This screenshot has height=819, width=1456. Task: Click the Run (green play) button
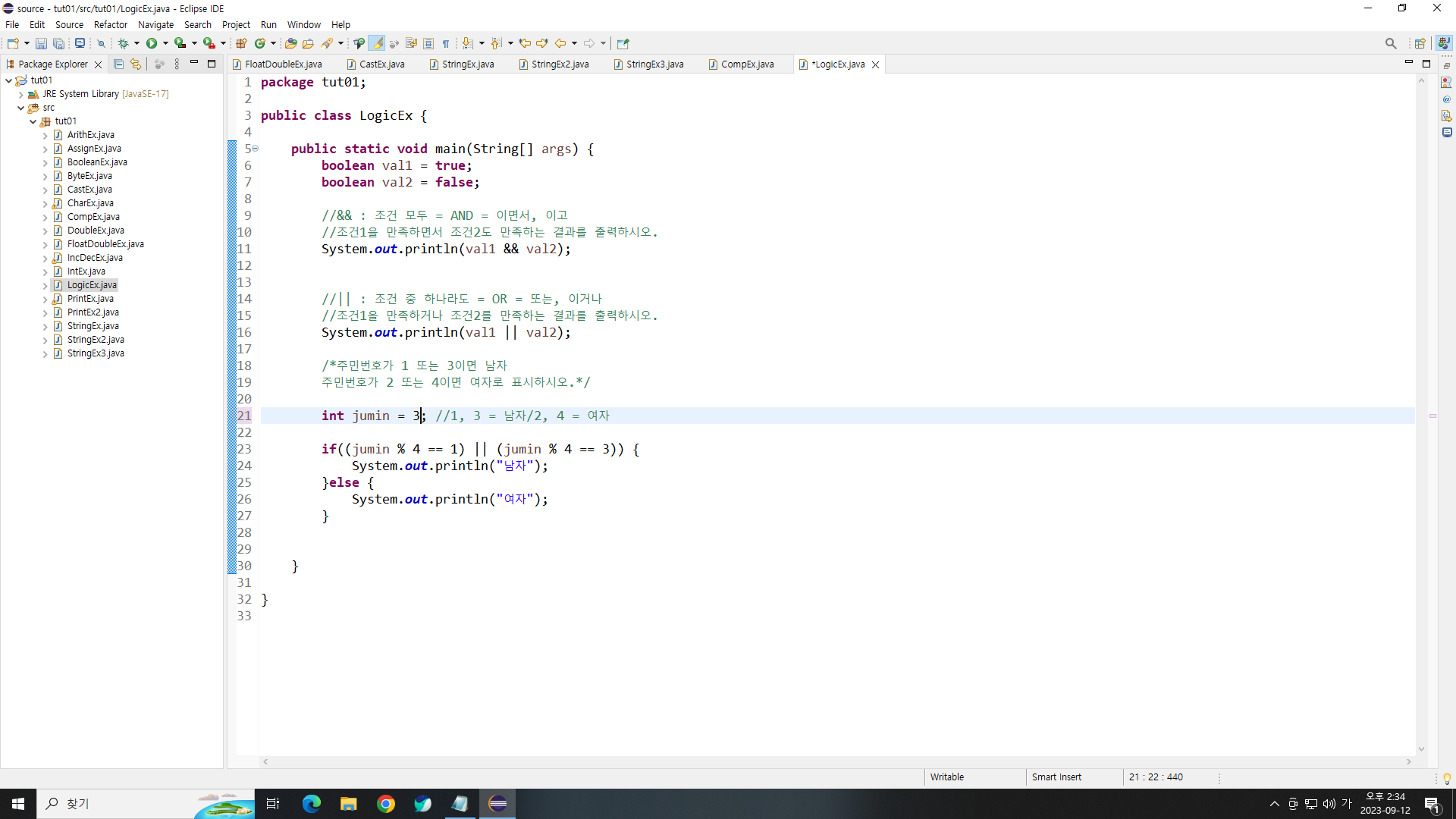click(152, 43)
